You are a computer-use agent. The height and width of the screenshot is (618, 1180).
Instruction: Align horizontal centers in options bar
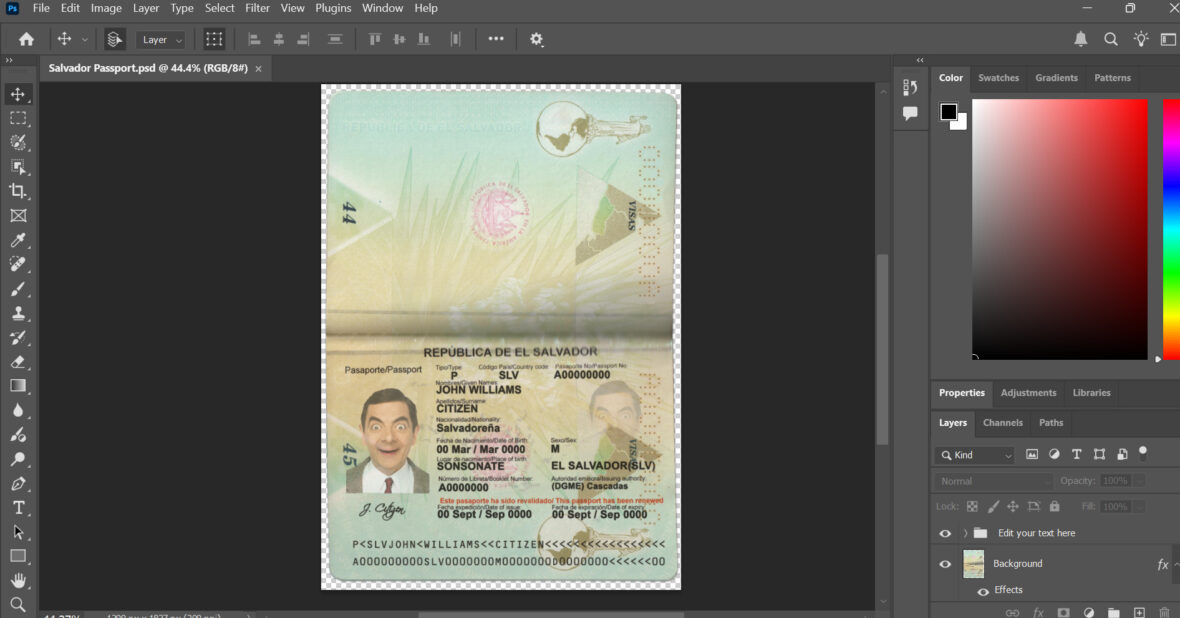[x=278, y=39]
